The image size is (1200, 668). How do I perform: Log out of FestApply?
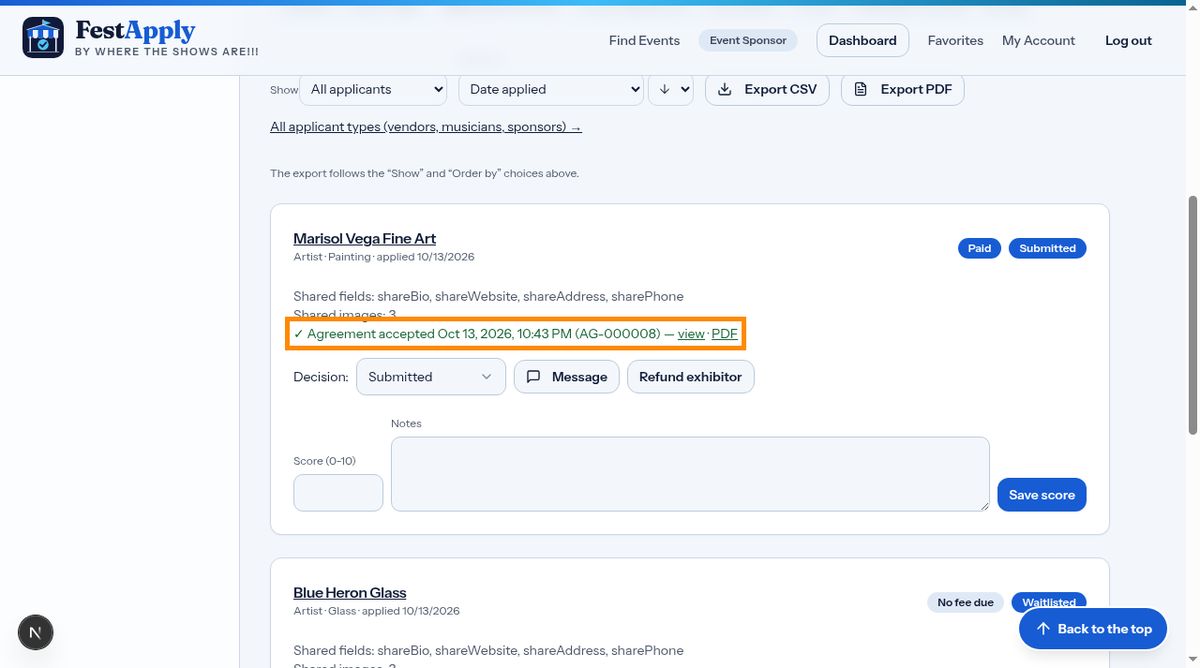click(1128, 40)
